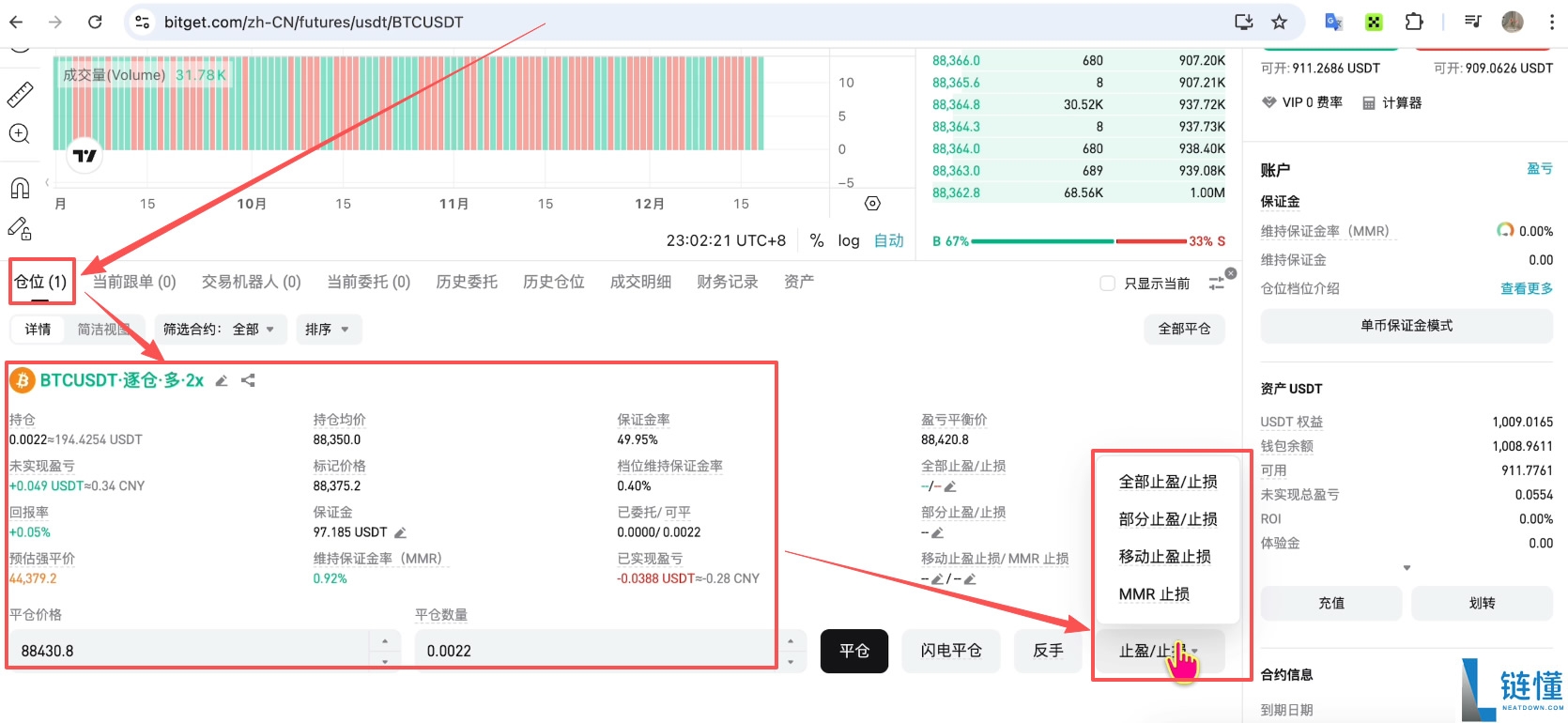Click the 划转 transfer button

tap(1482, 604)
